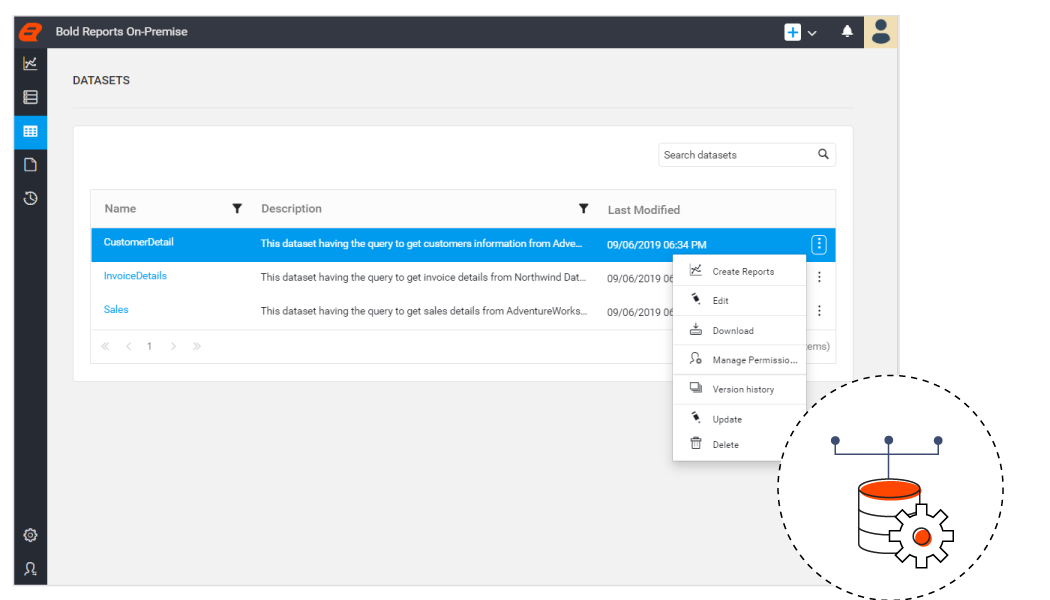Expand the create new dropdown arrow
Image resolution: width=1050 pixels, height=600 pixels.
[812, 33]
